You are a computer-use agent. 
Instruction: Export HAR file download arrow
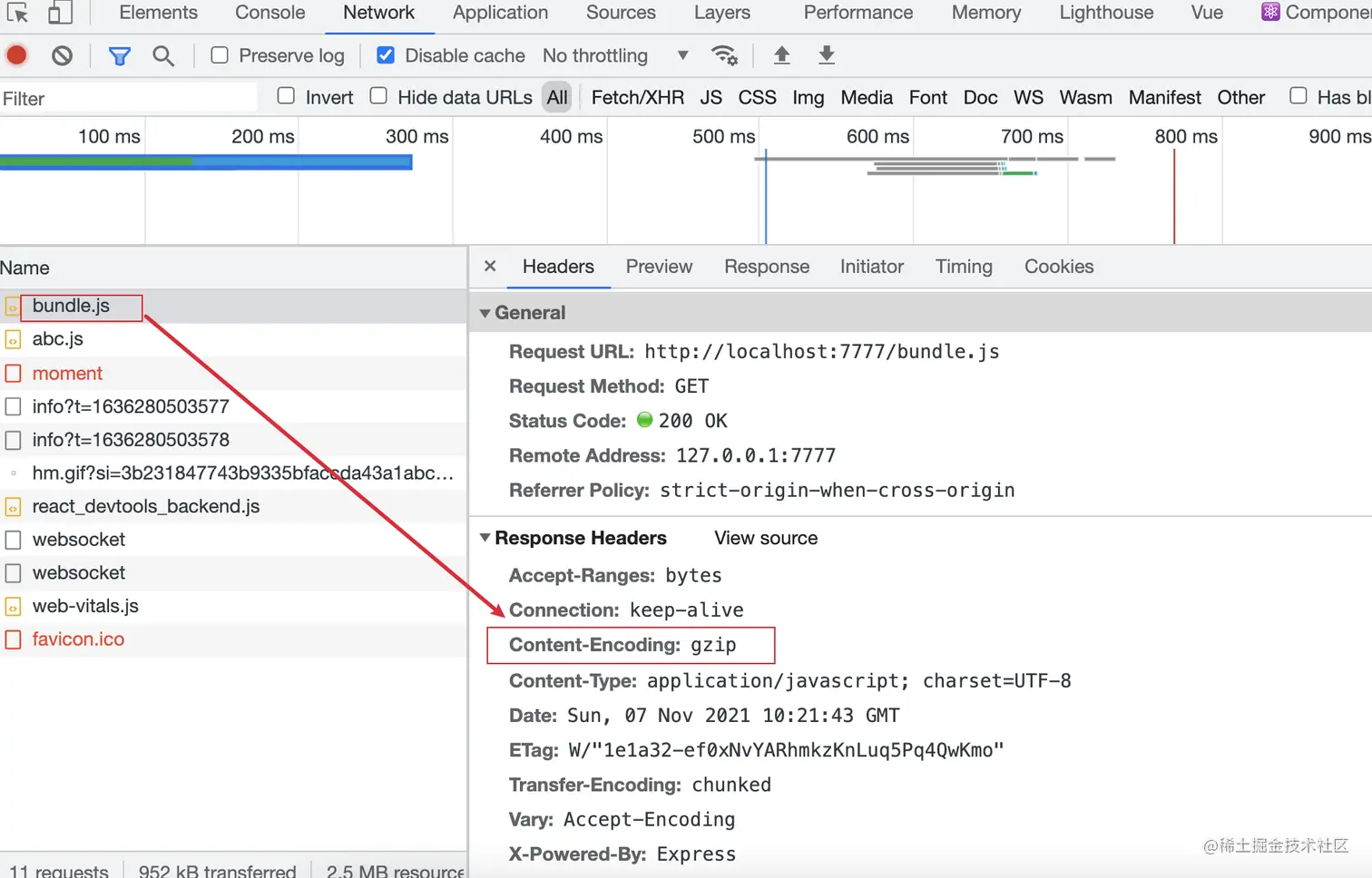(827, 55)
